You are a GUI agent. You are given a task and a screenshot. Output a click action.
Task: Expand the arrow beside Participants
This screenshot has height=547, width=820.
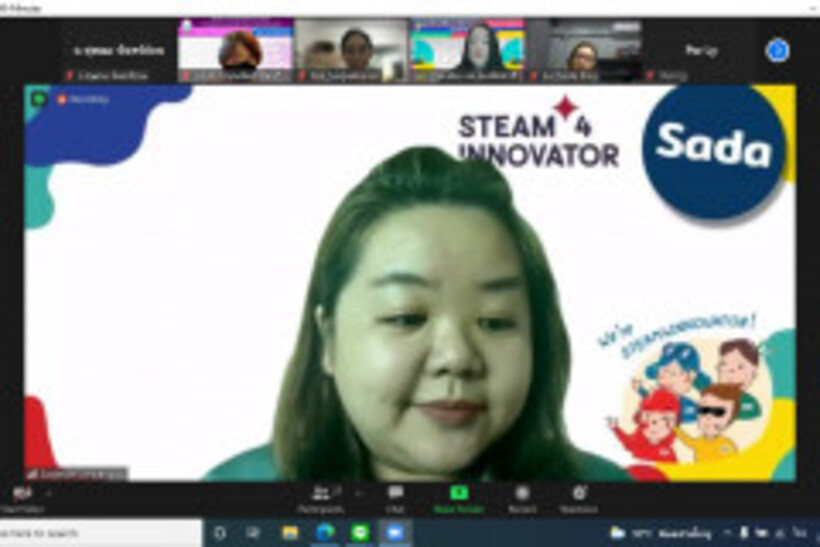(x=359, y=493)
